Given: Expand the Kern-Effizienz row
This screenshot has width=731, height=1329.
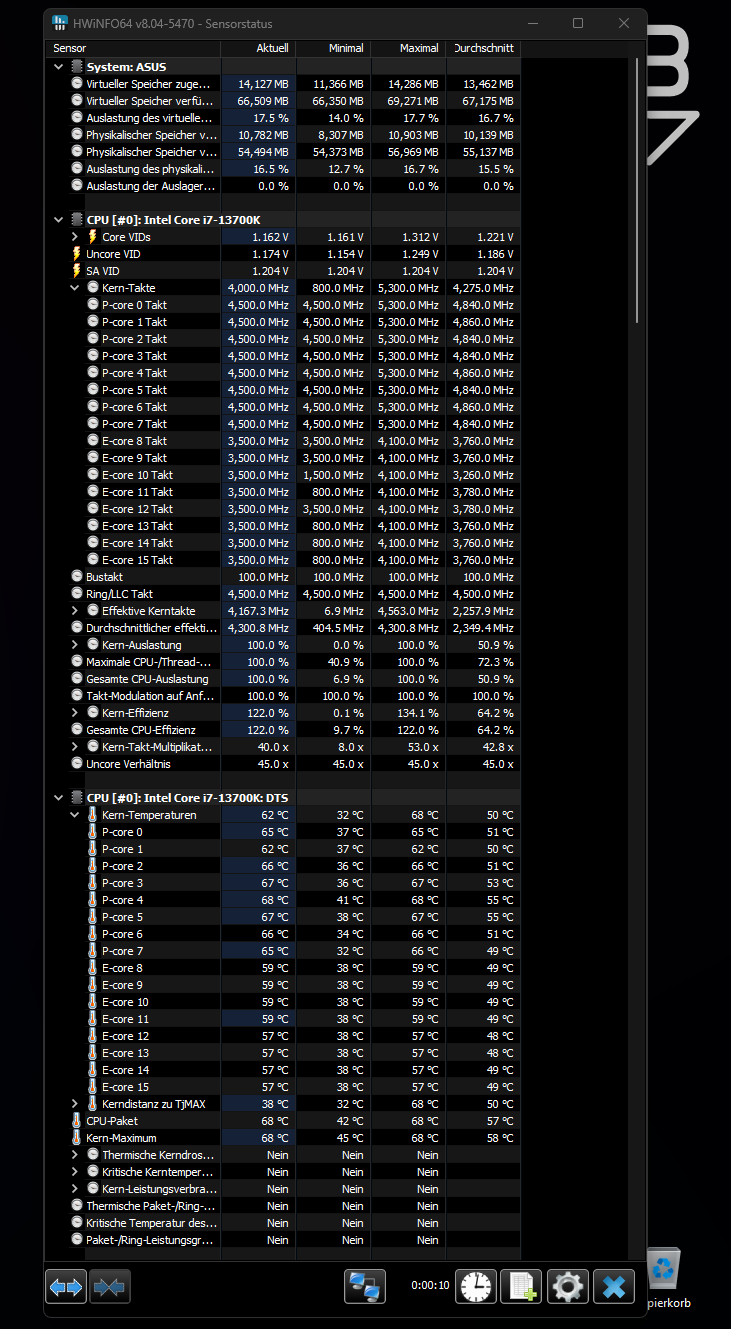Looking at the screenshot, I should point(75,713).
